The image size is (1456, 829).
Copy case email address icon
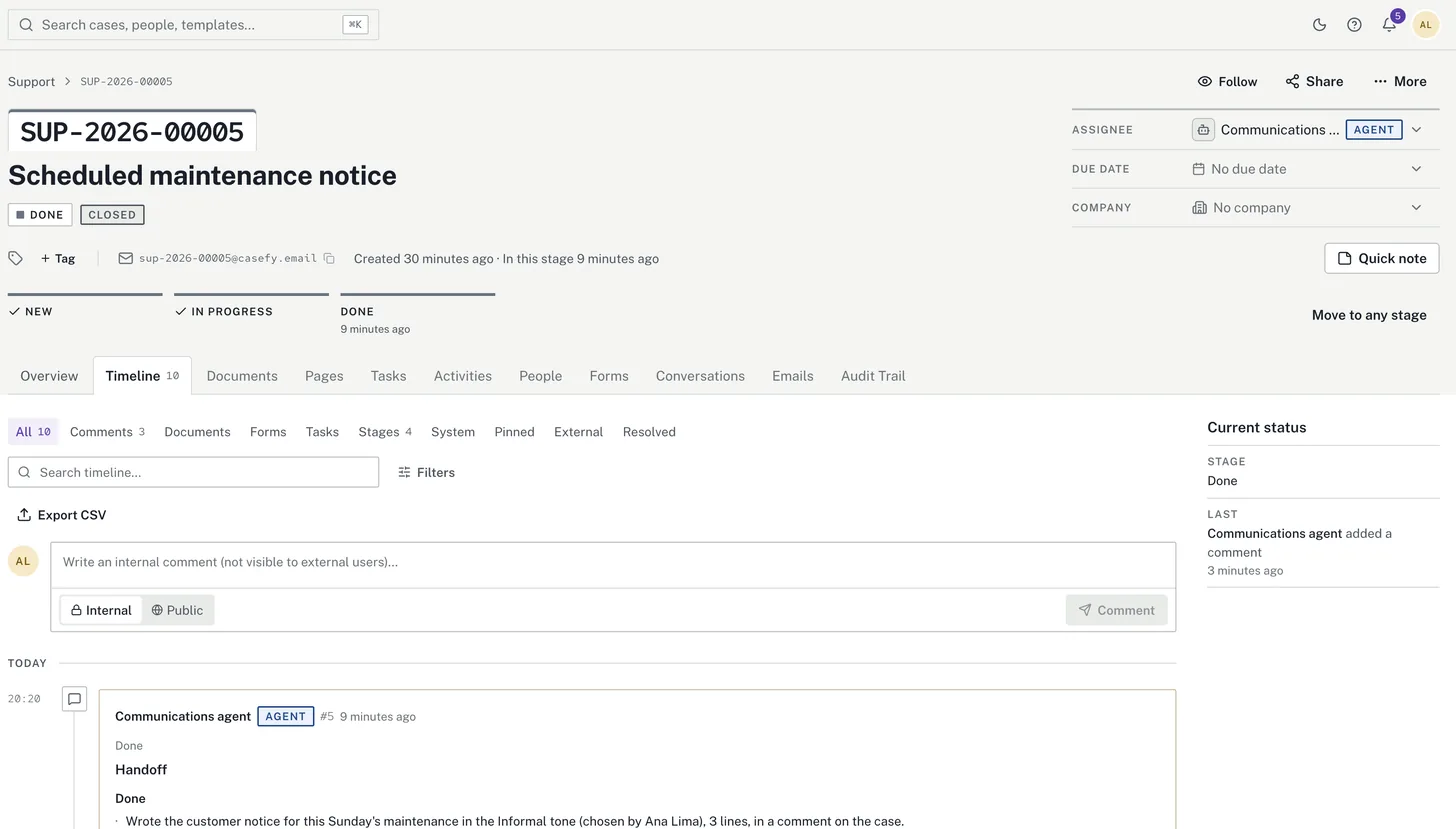tap(329, 258)
